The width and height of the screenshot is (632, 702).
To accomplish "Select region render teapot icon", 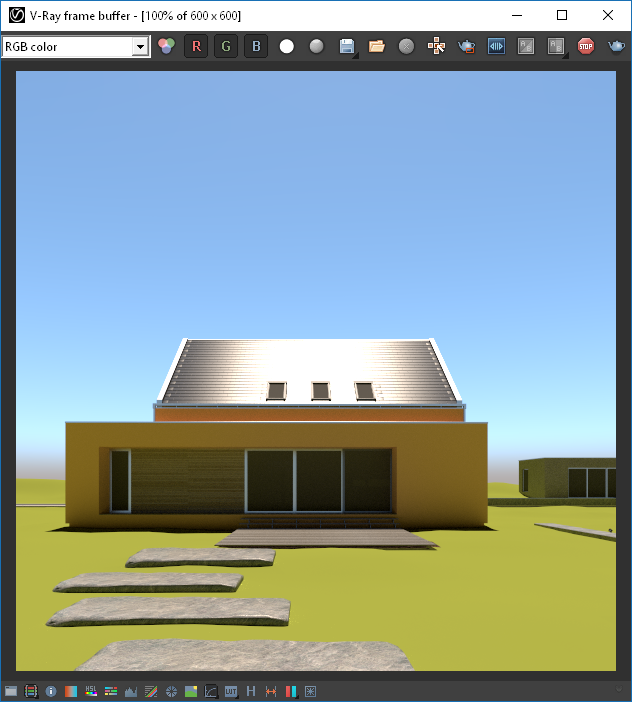I will pos(466,46).
